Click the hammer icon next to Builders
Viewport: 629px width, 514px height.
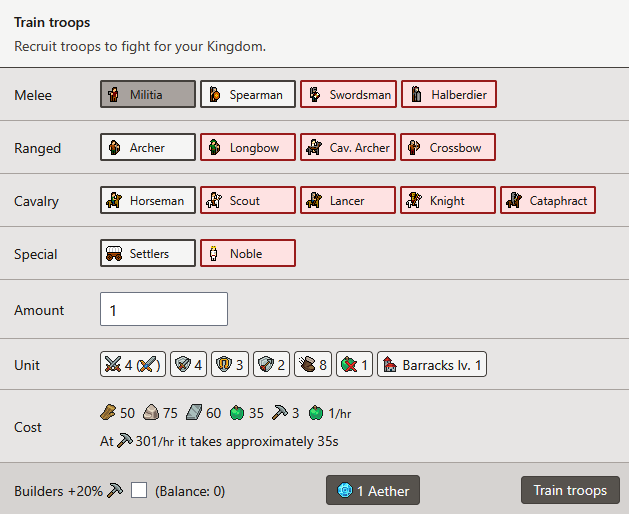[115, 490]
